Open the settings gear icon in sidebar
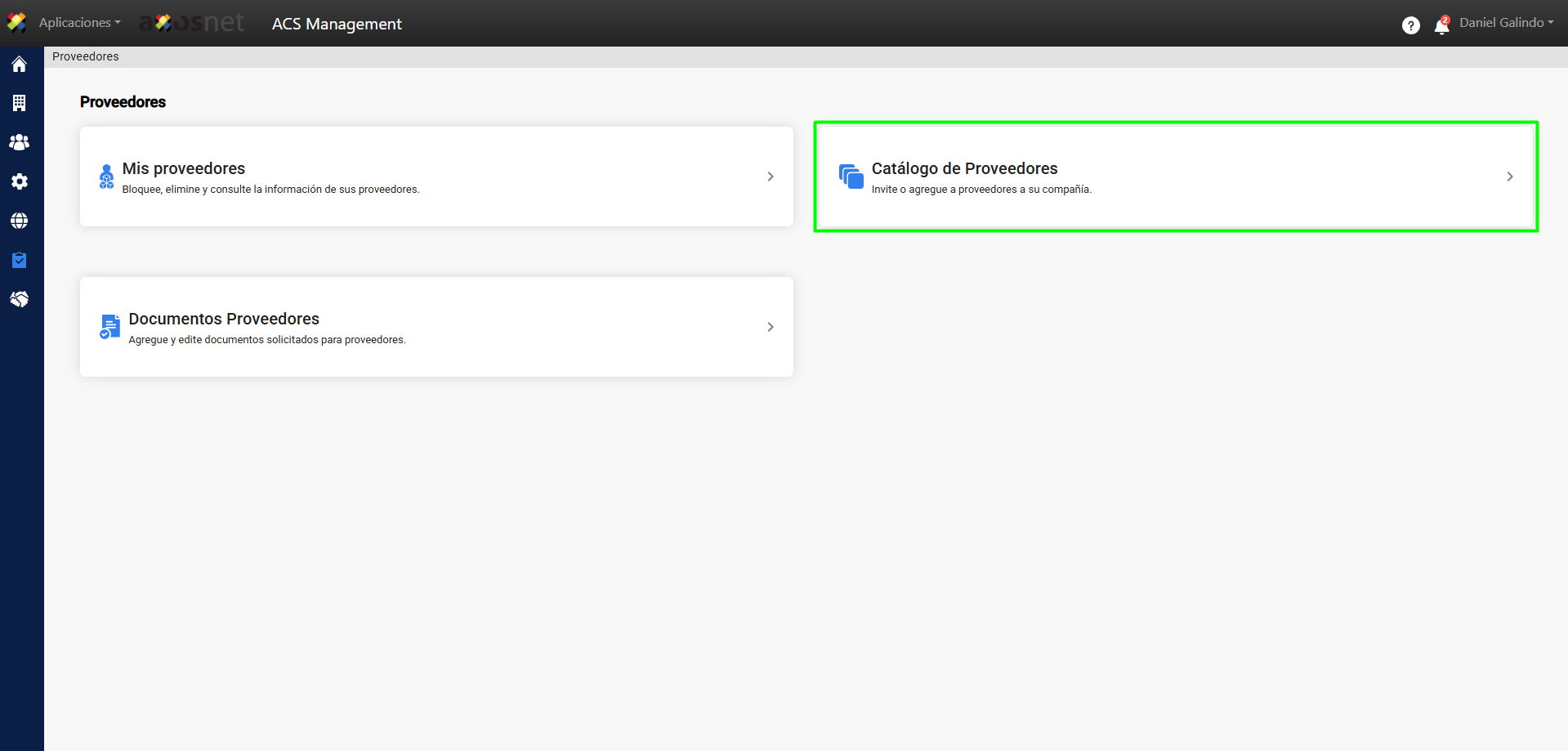 (x=19, y=181)
